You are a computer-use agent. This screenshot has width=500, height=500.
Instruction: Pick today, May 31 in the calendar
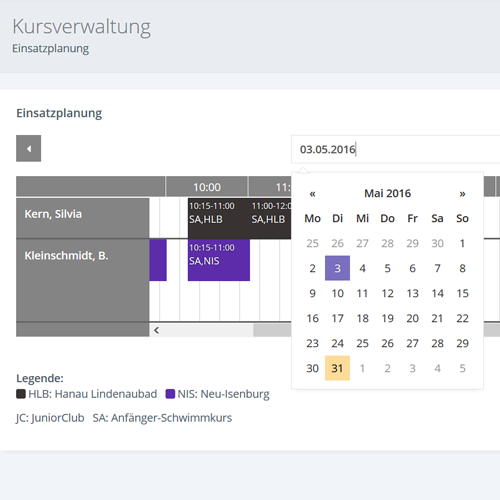tap(337, 368)
